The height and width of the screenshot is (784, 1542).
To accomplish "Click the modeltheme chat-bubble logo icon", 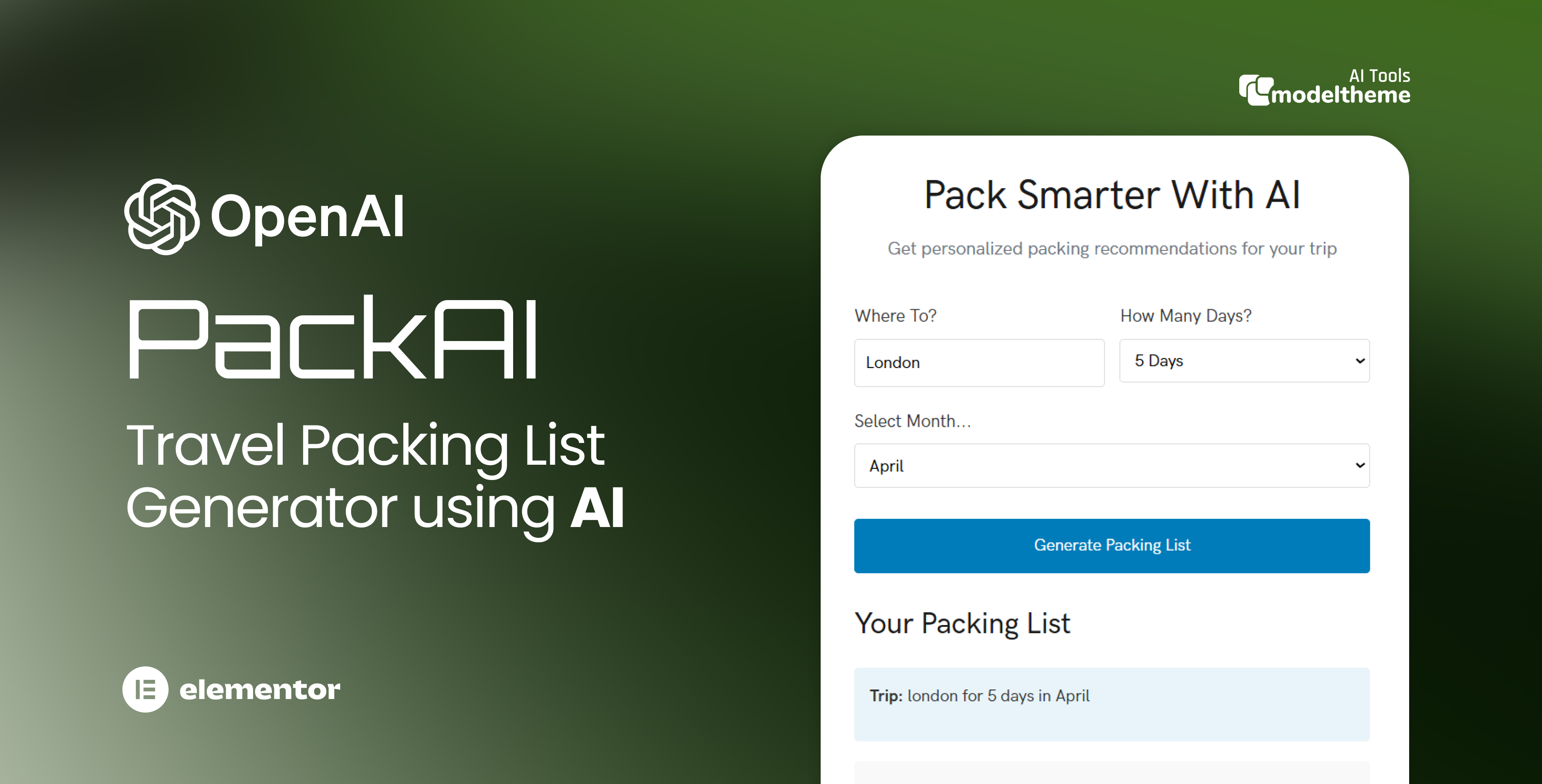I will coord(1255,90).
